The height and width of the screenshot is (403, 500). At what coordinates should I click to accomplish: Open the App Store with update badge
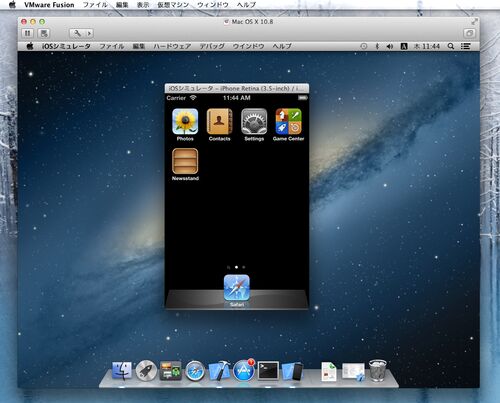(244, 371)
